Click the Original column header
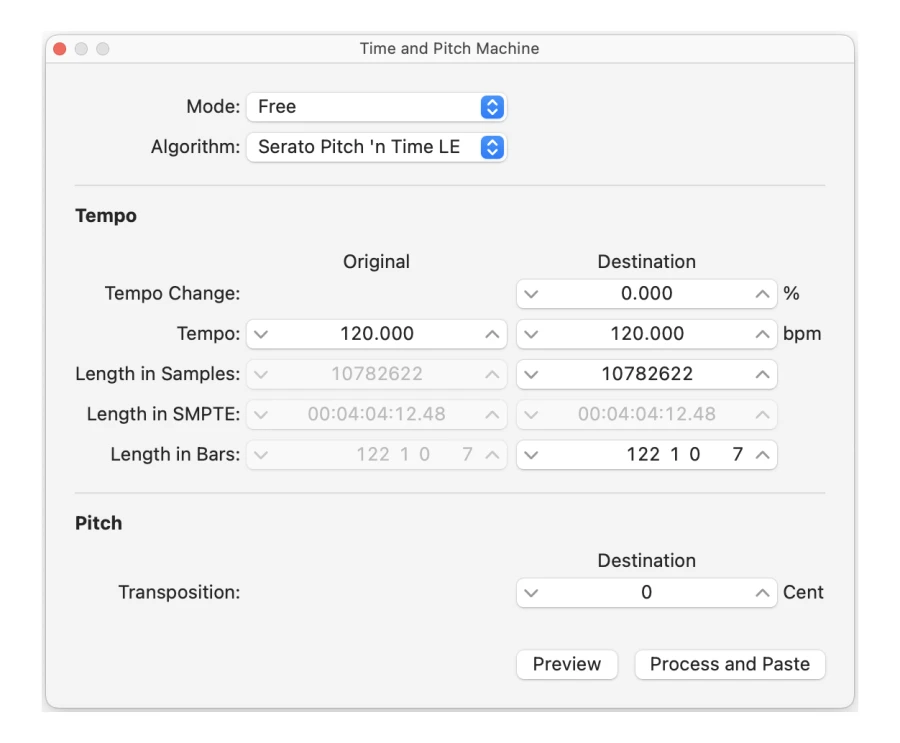This screenshot has width=900, height=743. [x=377, y=262]
